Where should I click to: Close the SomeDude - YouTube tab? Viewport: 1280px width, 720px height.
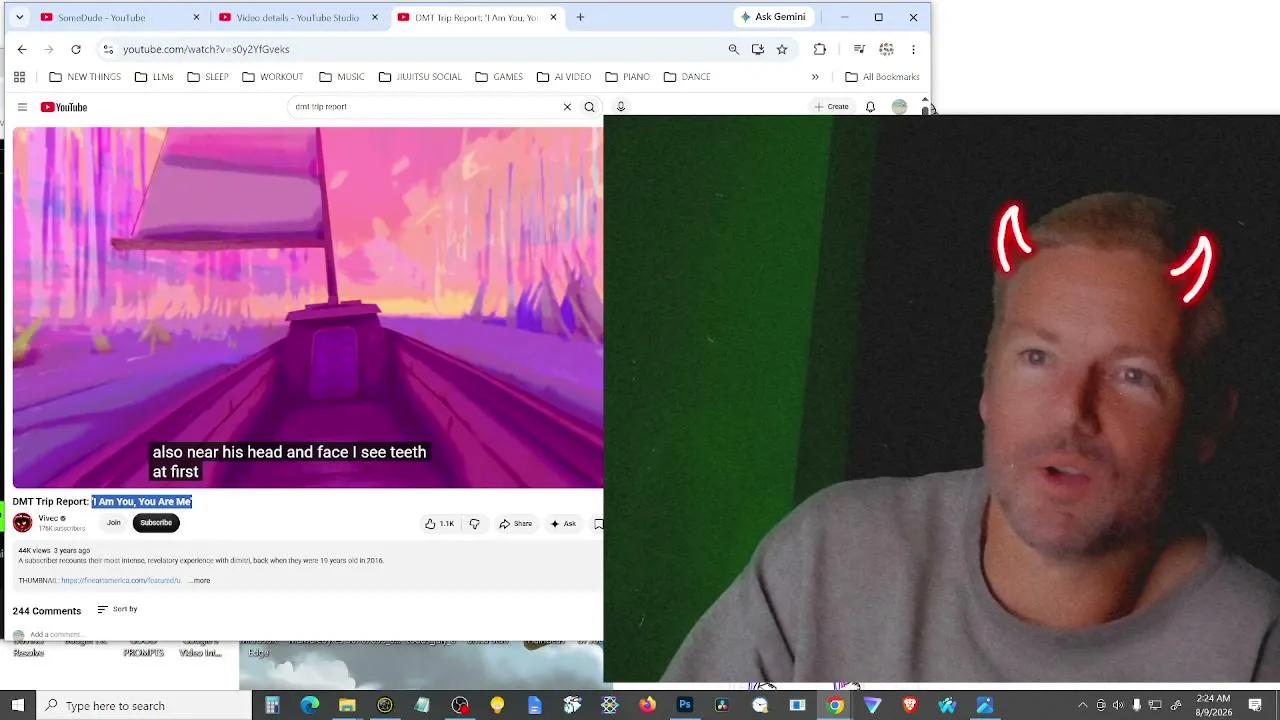coord(196,17)
